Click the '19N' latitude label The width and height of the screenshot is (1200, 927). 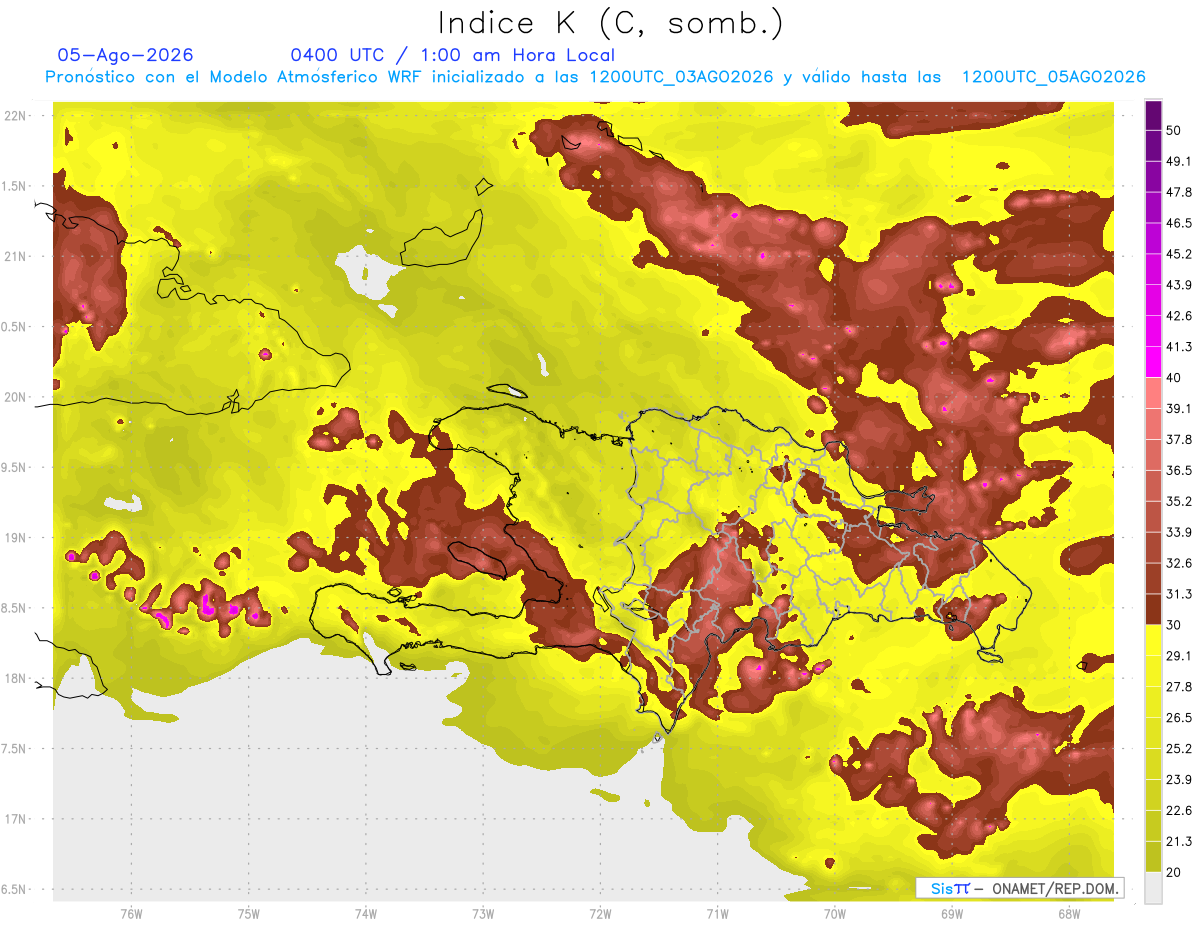coord(14,538)
